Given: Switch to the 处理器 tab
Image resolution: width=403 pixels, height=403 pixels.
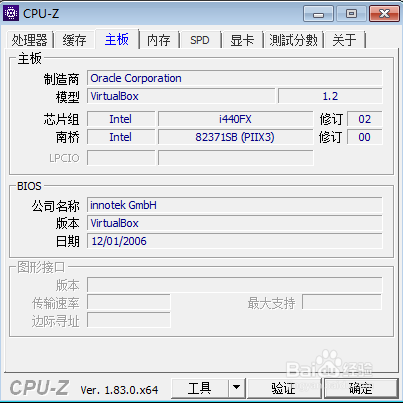Looking at the screenshot, I should point(30,40).
